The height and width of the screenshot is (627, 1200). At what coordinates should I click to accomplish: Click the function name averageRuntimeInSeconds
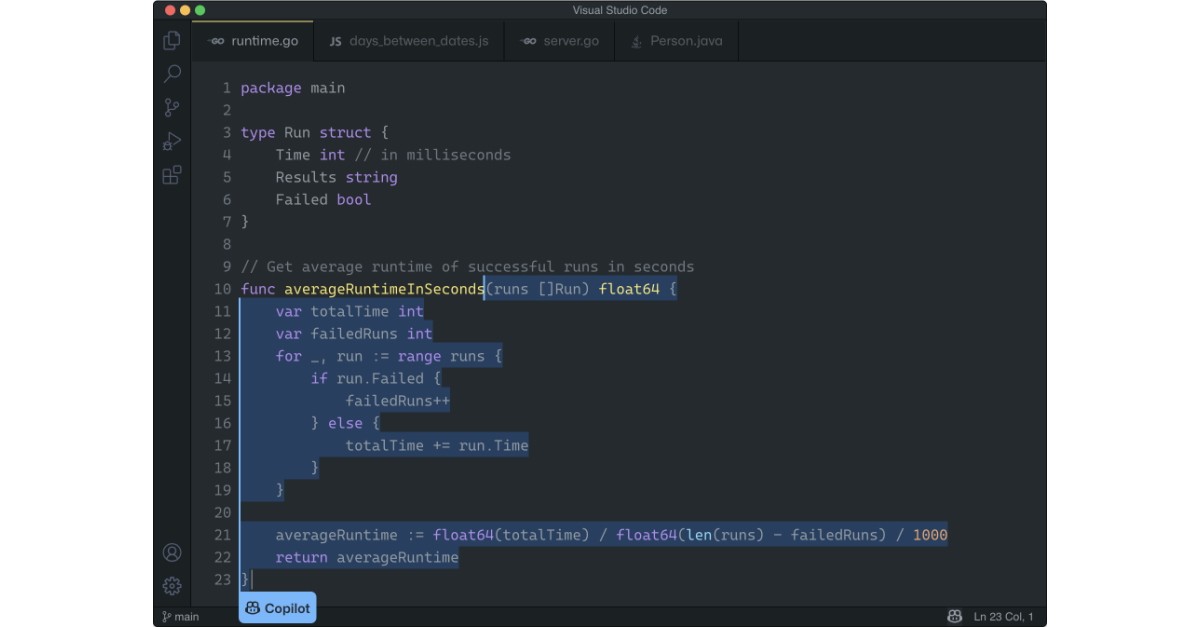tap(384, 289)
